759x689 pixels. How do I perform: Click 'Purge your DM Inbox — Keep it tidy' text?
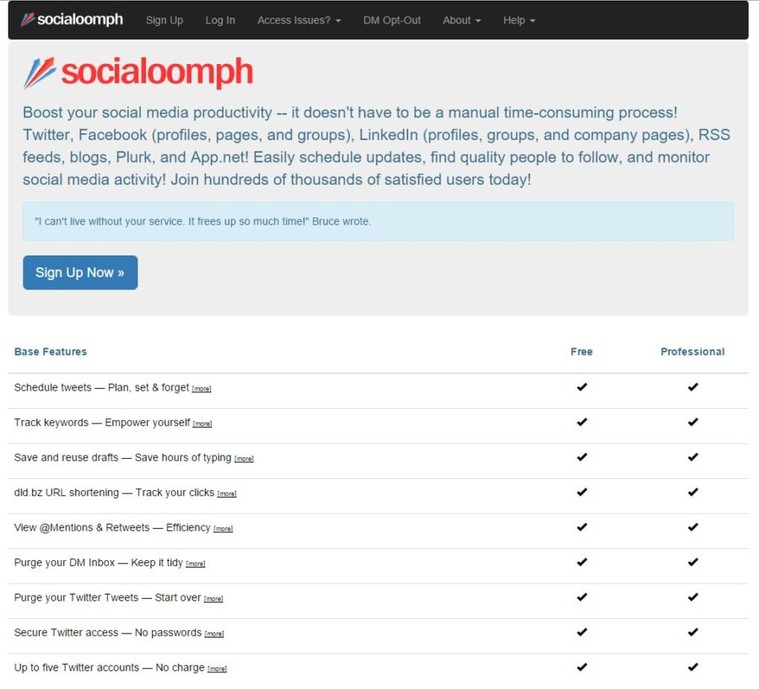click(99, 563)
